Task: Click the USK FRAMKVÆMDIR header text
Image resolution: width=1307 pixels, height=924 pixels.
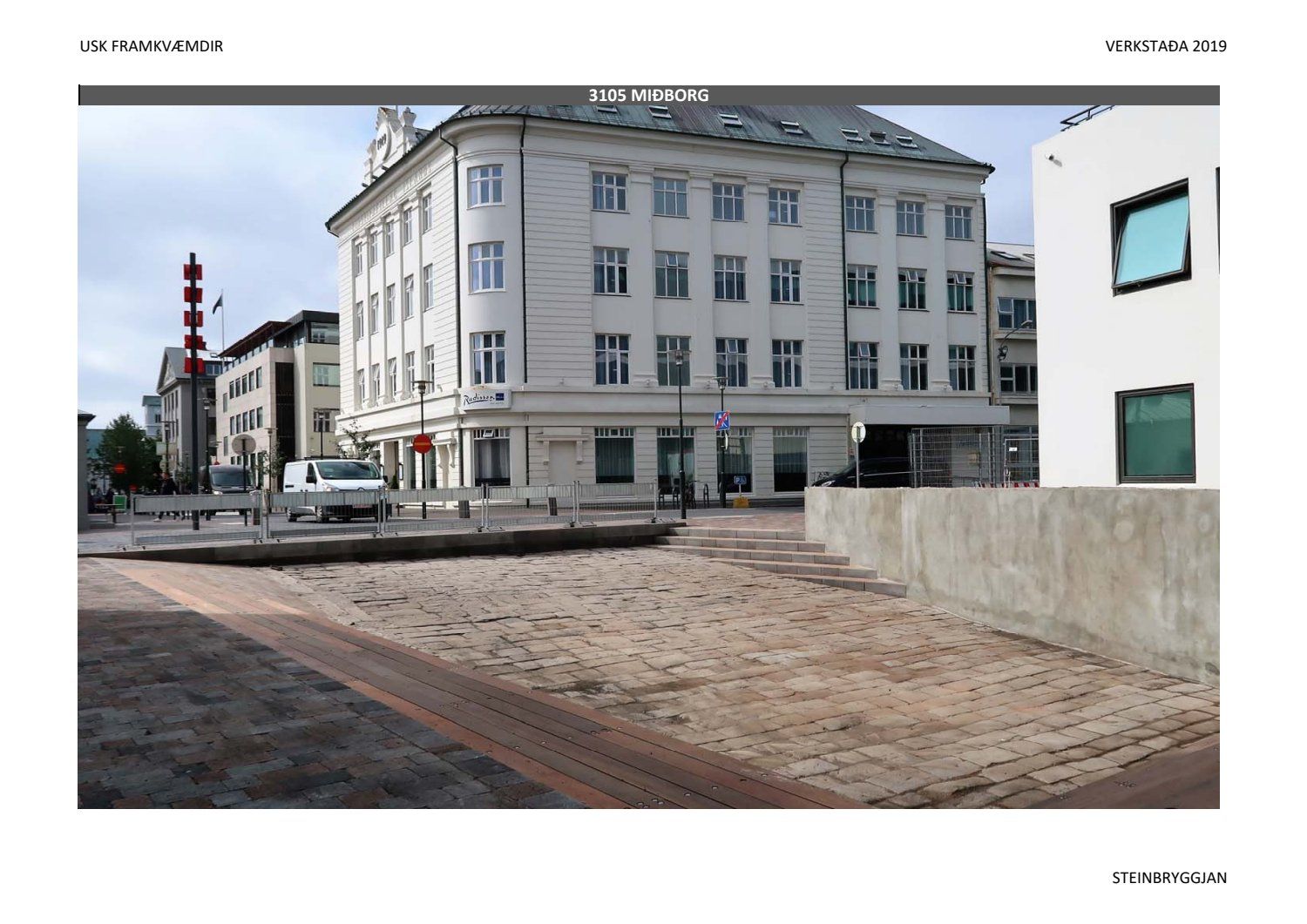Action: click(151, 46)
